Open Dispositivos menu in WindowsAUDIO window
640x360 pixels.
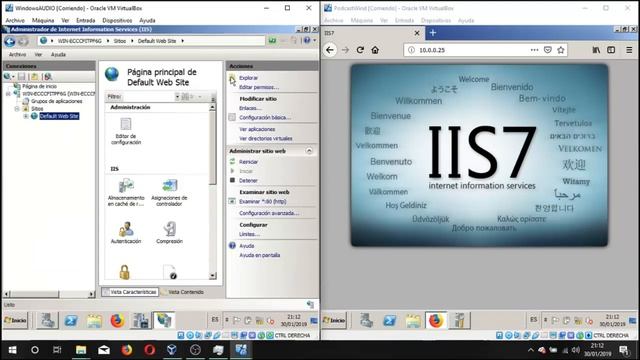point(117,20)
